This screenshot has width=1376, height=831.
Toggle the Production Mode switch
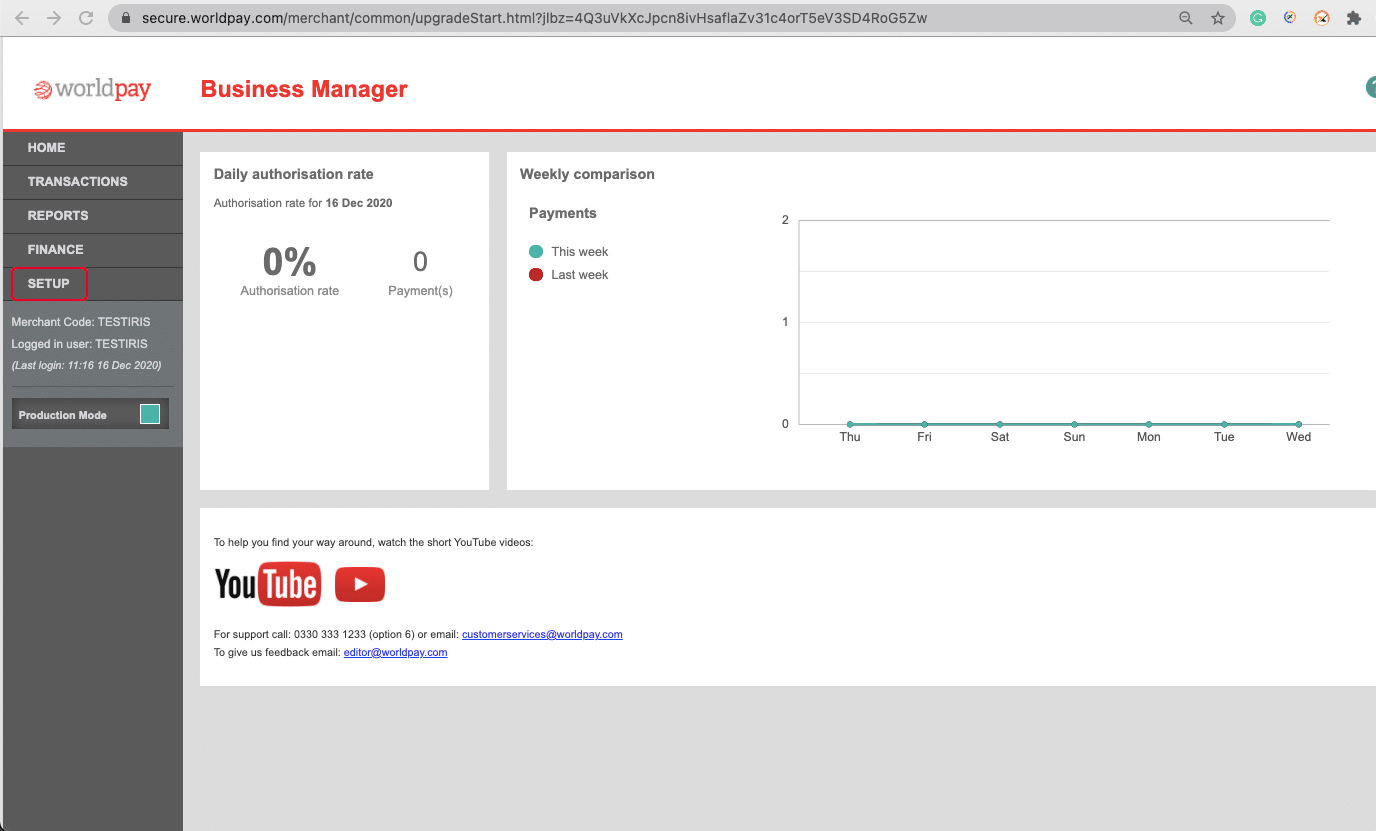pyautogui.click(x=150, y=414)
